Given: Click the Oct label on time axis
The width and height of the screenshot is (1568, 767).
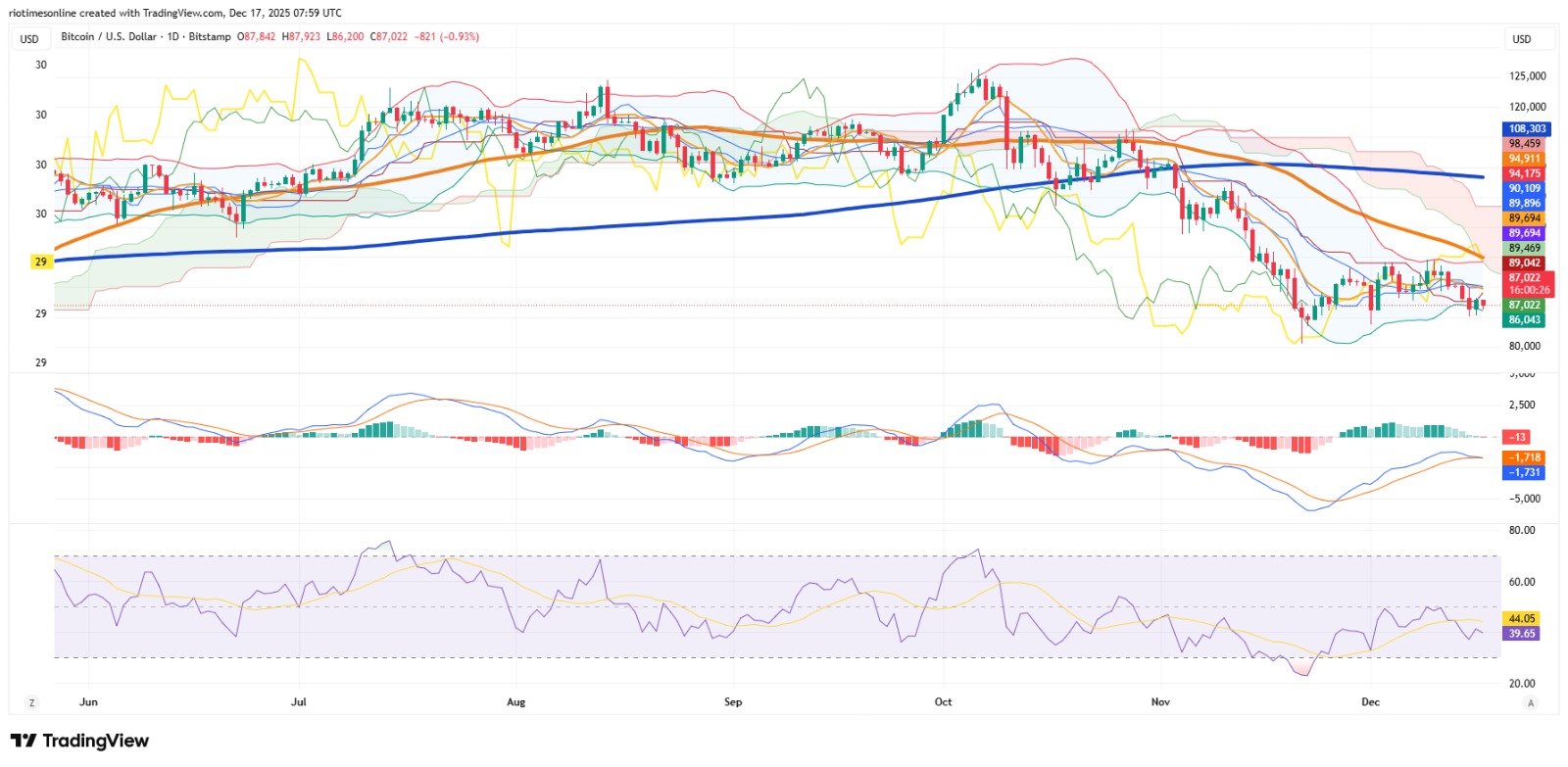Looking at the screenshot, I should coord(943,701).
